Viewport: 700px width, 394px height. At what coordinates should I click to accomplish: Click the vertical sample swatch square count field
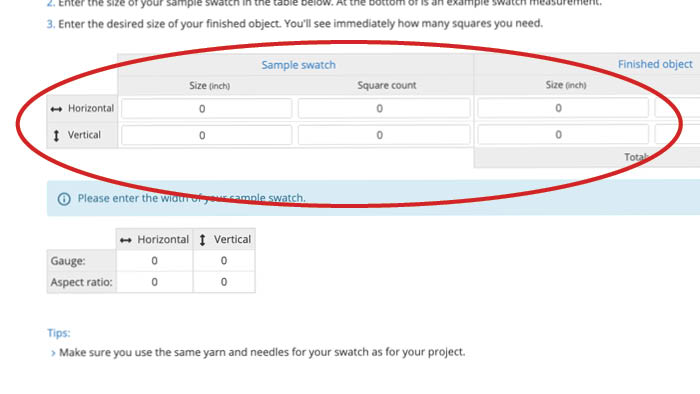(x=384, y=135)
